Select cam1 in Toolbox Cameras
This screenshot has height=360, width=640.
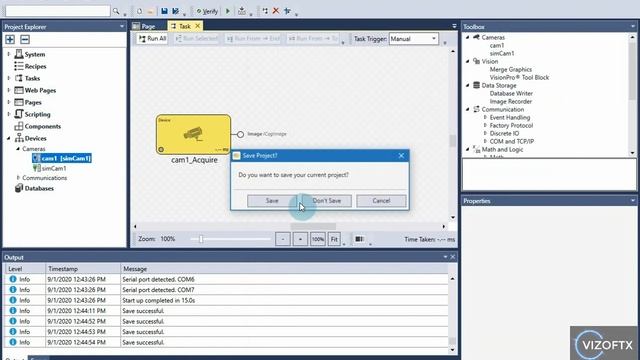tap(497, 45)
